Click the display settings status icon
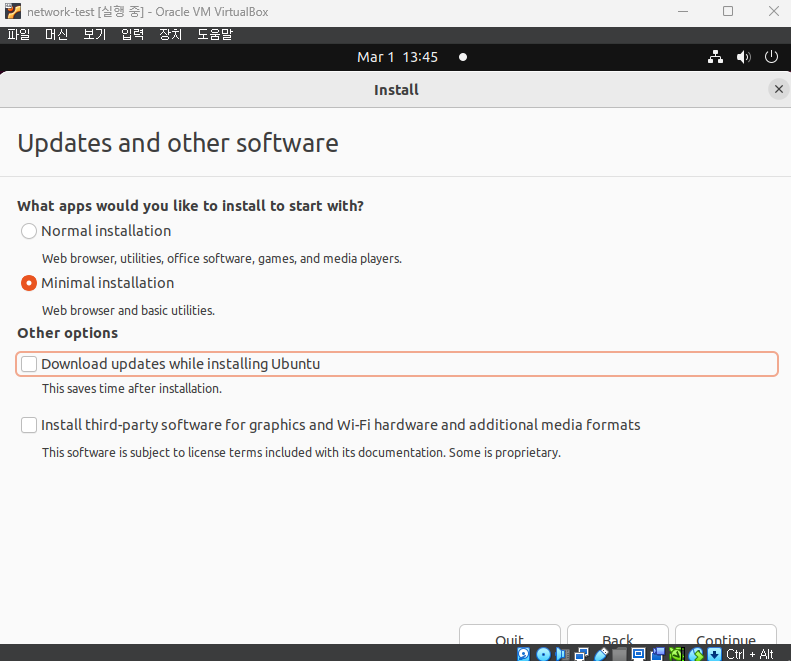This screenshot has width=791, height=661. [x=638, y=654]
